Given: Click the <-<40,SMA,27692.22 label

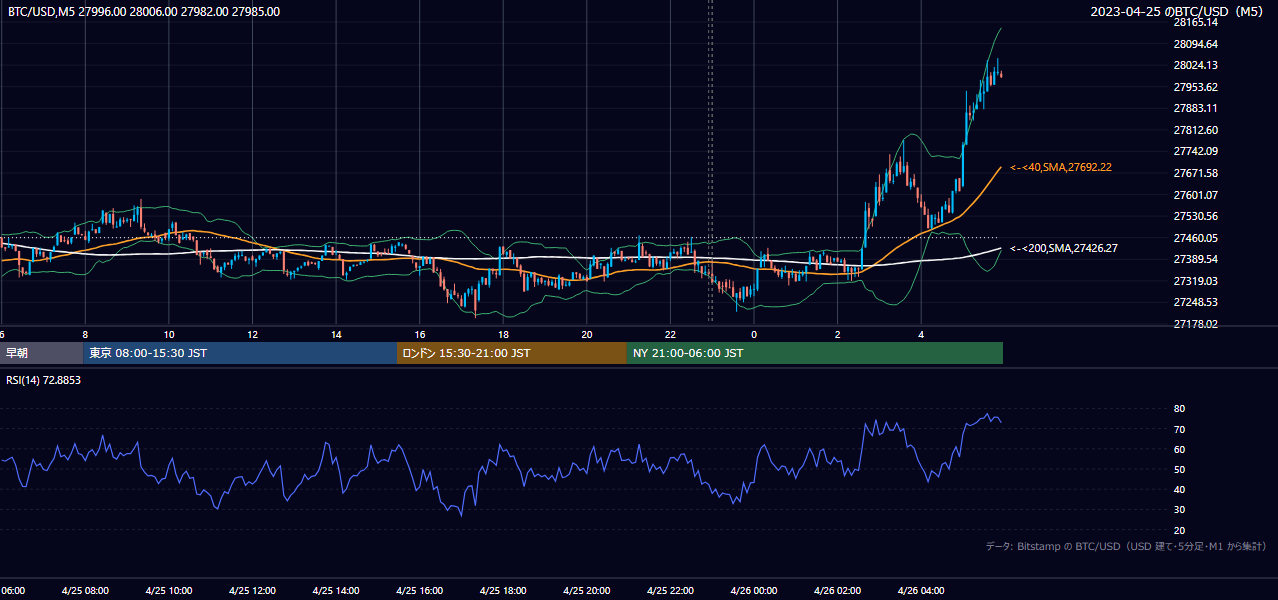Looking at the screenshot, I should point(1061,167).
